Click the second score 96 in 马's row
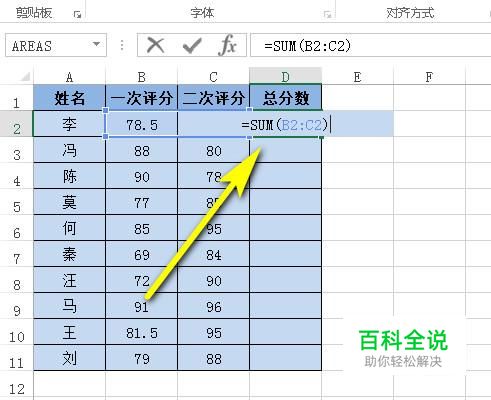 pos(214,306)
